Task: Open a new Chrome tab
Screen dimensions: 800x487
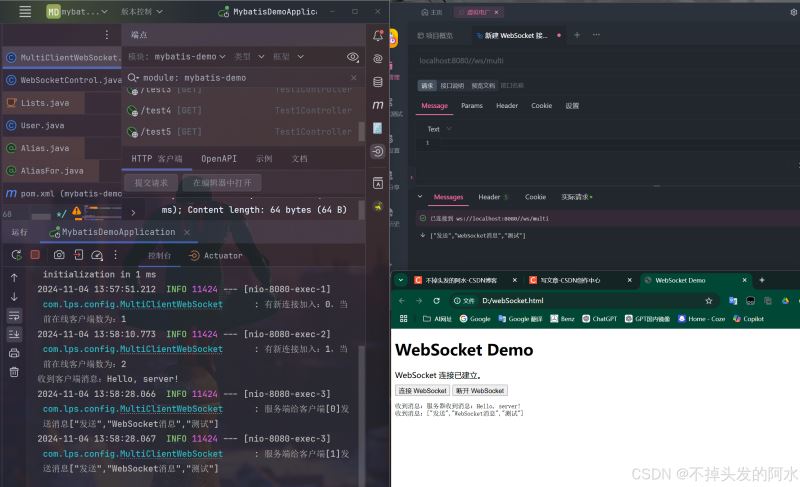Action: (x=762, y=280)
